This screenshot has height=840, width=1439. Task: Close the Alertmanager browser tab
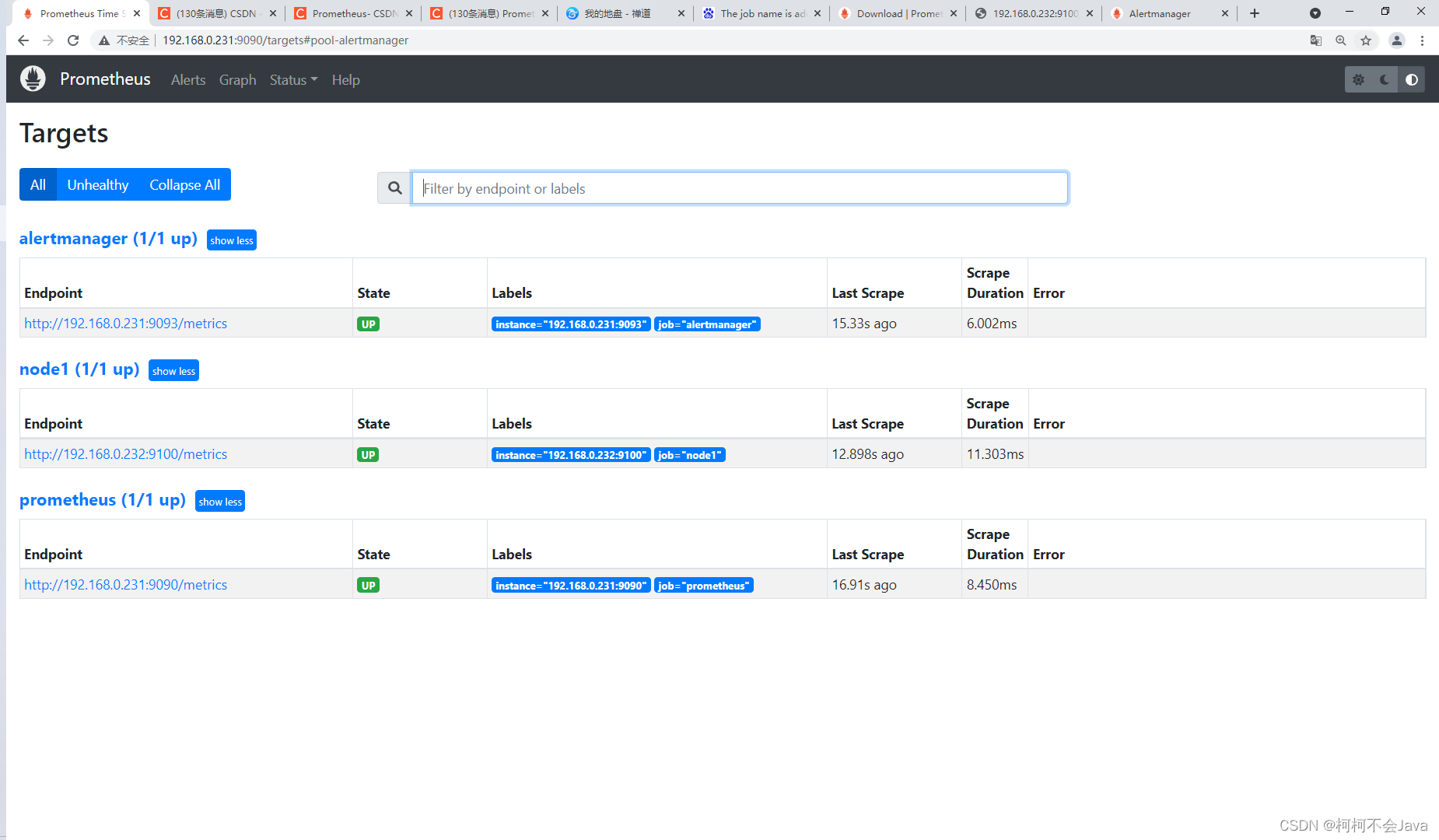click(x=1225, y=13)
